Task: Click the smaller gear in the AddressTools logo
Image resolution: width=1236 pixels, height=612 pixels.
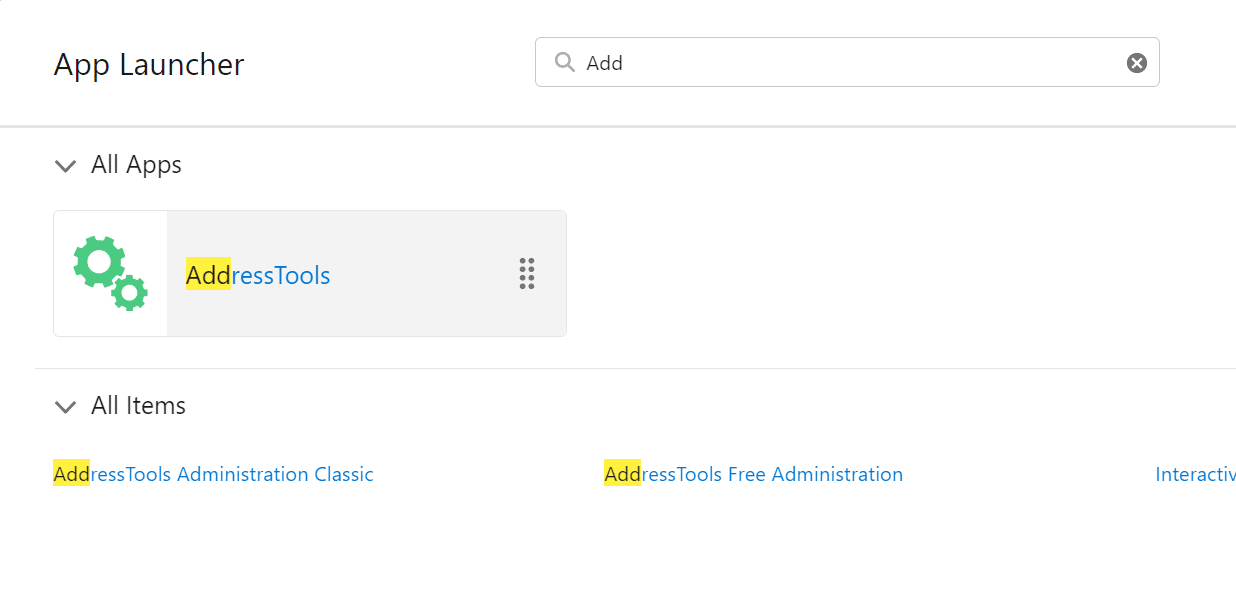Action: tap(130, 292)
